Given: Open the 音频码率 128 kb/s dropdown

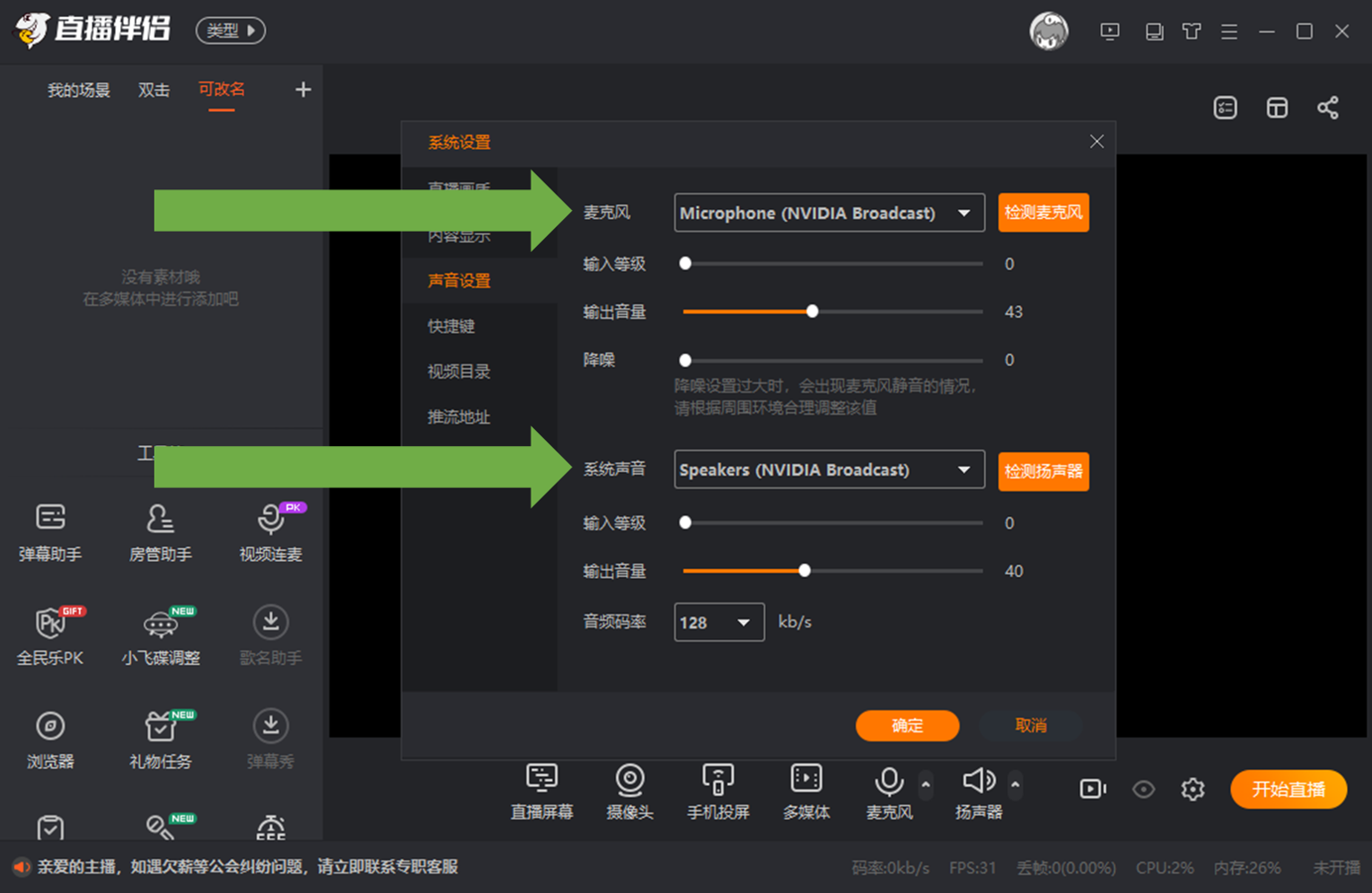Looking at the screenshot, I should pos(718,621).
